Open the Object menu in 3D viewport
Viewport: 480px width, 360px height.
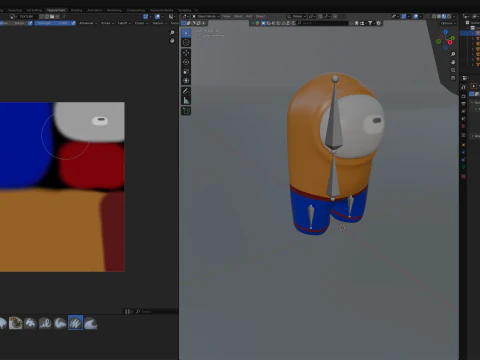click(x=260, y=16)
